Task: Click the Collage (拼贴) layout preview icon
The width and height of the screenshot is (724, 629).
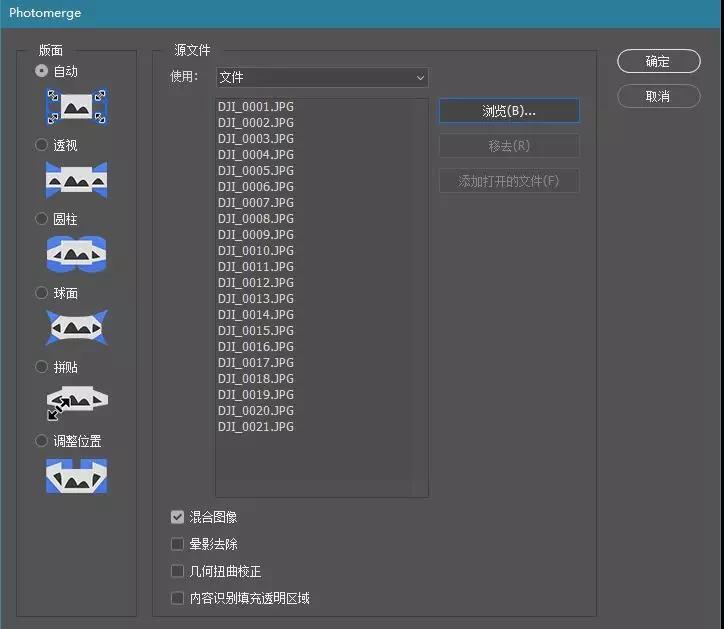Action: [77, 402]
